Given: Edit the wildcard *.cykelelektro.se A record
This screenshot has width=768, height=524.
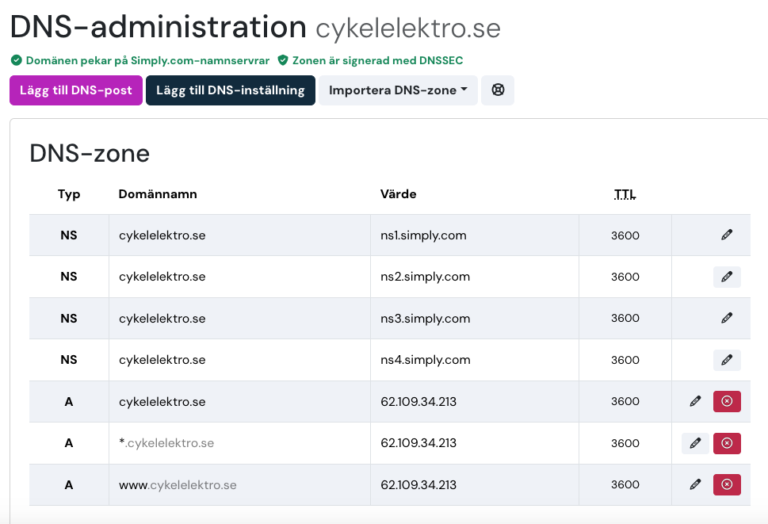Looking at the screenshot, I should [695, 443].
